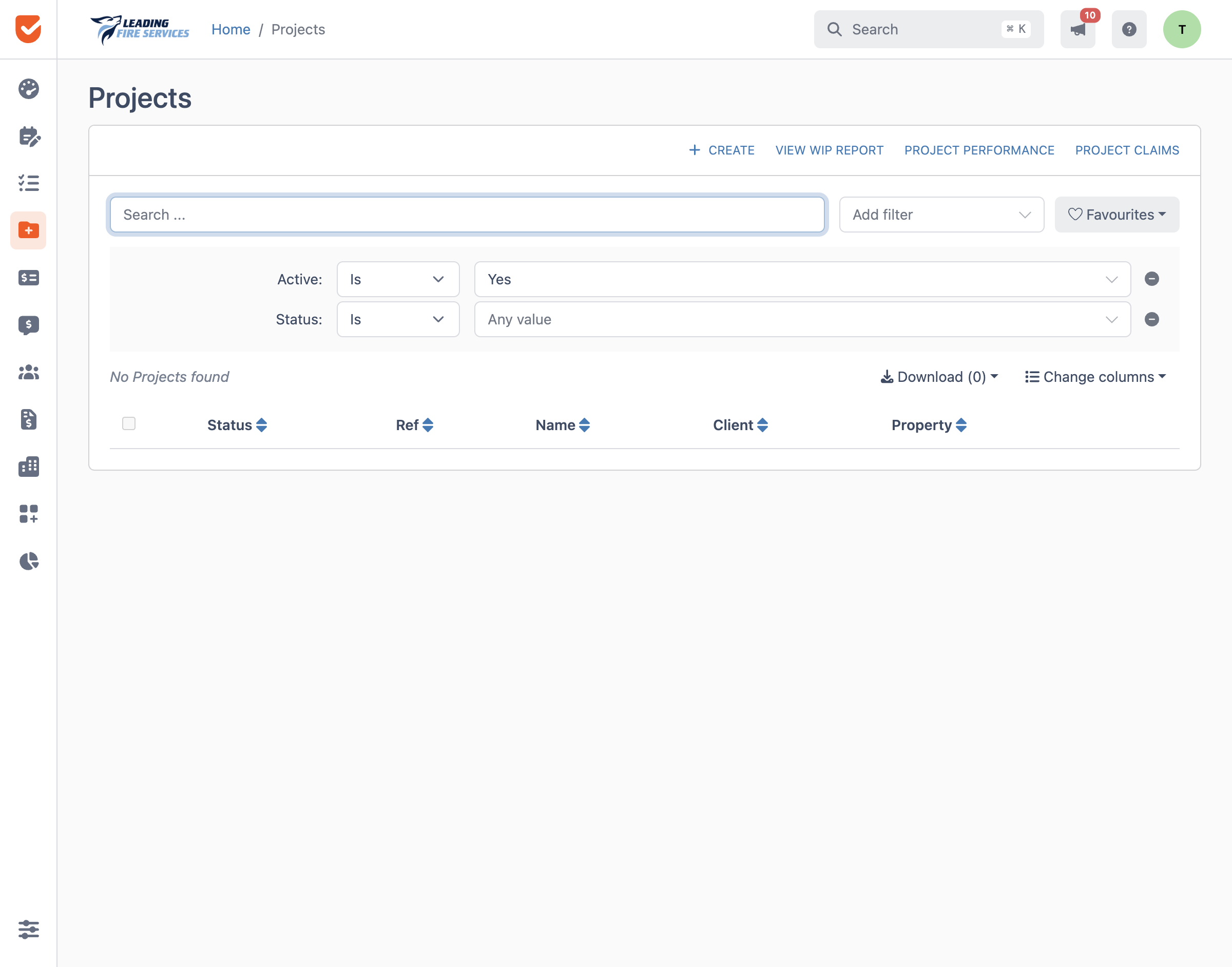Image resolution: width=1232 pixels, height=967 pixels.
Task: Open the Active 'Yes' value dropdown
Action: [x=802, y=279]
